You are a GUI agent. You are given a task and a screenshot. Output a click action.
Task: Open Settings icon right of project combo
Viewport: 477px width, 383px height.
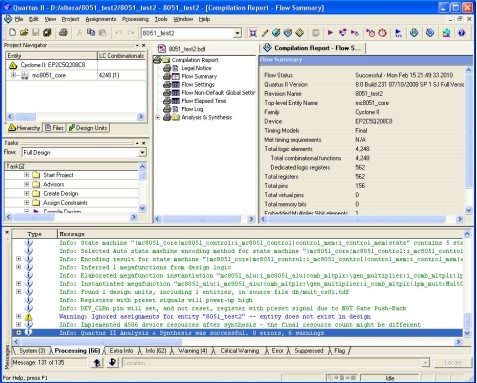click(253, 33)
